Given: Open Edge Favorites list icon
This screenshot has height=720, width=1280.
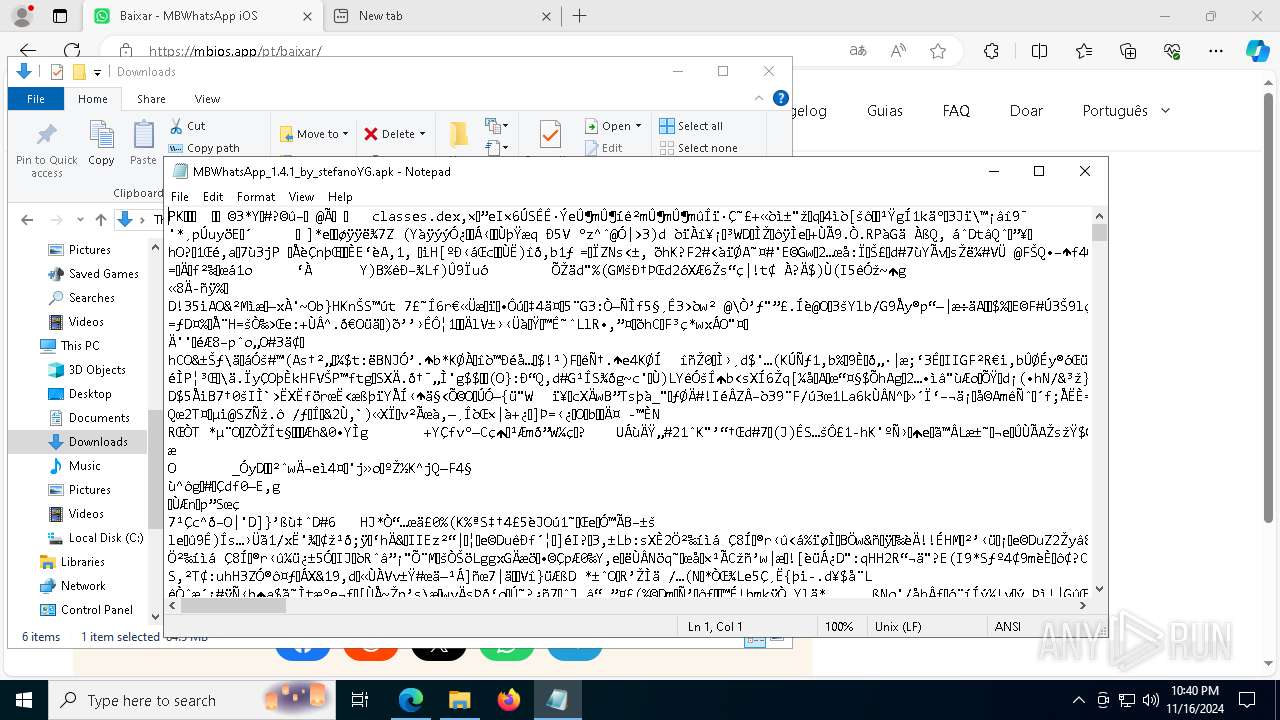Looking at the screenshot, I should point(1084,51).
